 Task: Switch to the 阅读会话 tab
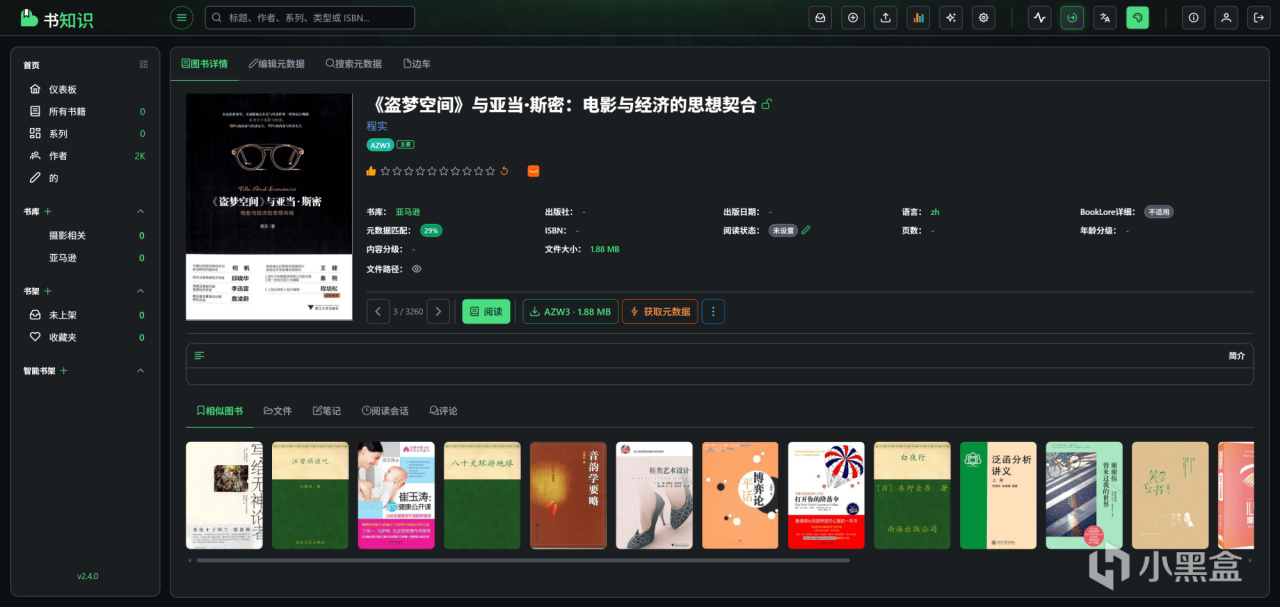385,411
